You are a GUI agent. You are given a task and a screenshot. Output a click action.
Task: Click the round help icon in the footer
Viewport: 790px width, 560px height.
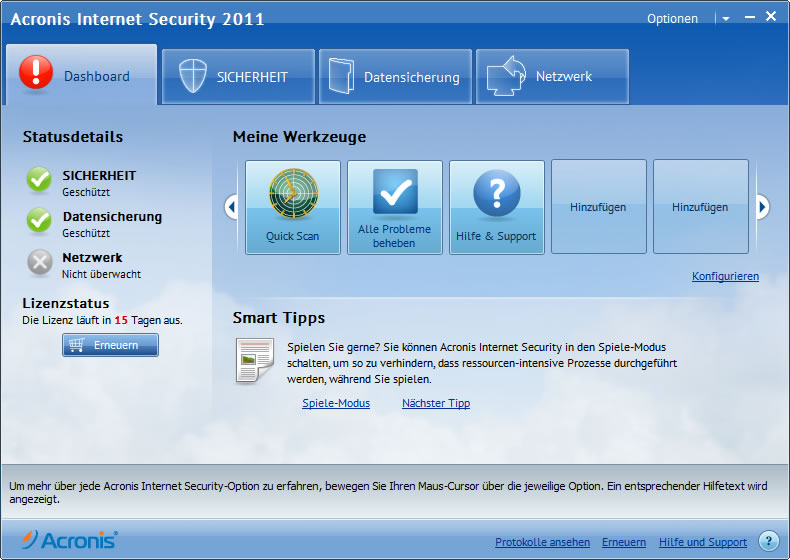[x=768, y=541]
